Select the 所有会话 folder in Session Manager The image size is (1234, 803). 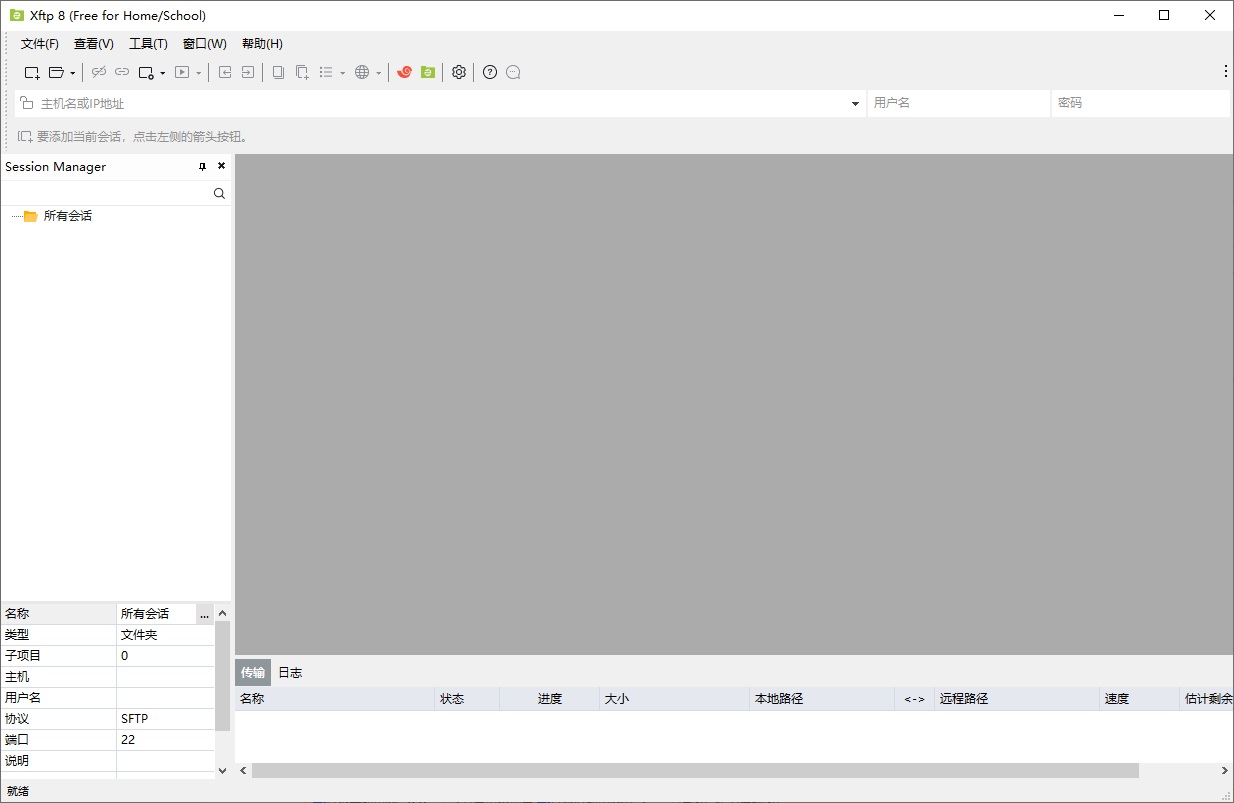point(67,215)
